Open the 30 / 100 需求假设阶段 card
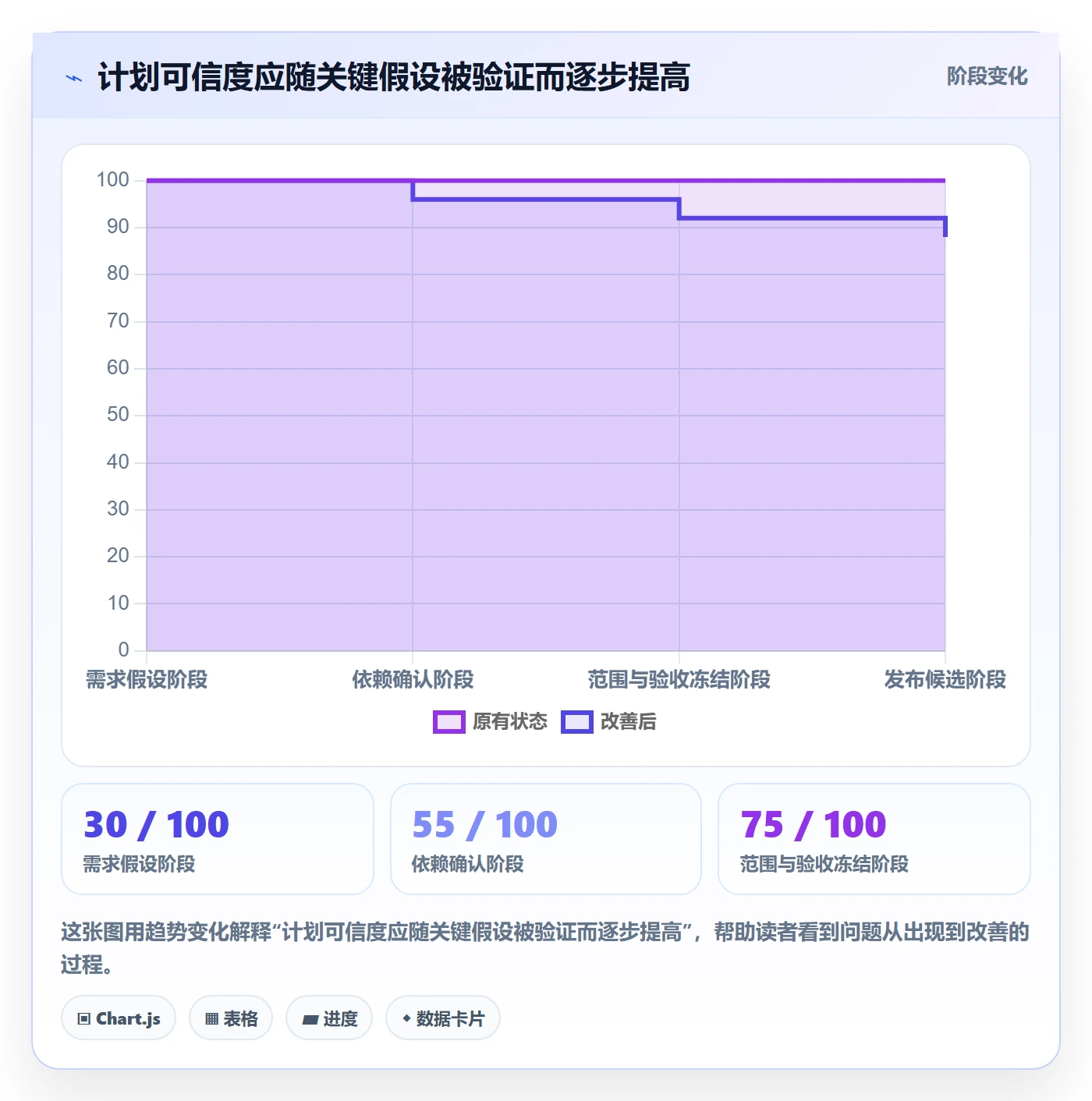Image resolution: width=1092 pixels, height=1101 pixels. [218, 839]
